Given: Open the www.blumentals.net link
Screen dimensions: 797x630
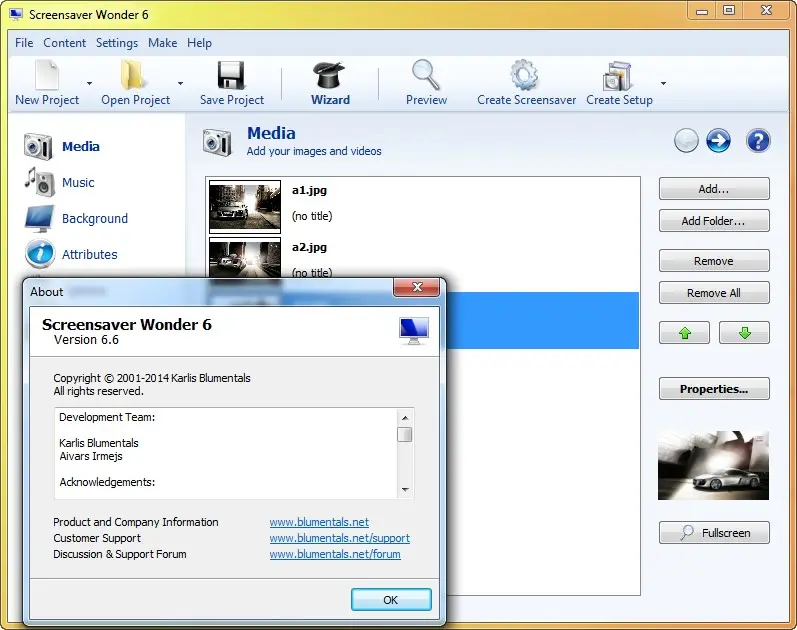Looking at the screenshot, I should (x=319, y=522).
